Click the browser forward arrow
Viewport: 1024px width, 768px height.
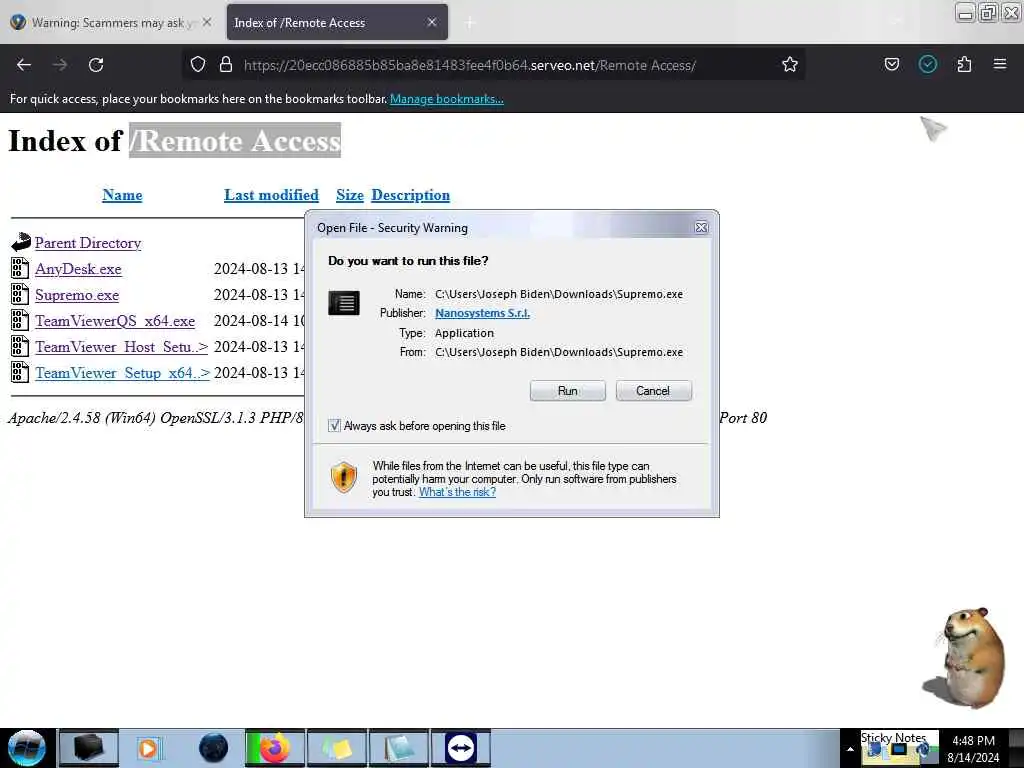60,65
